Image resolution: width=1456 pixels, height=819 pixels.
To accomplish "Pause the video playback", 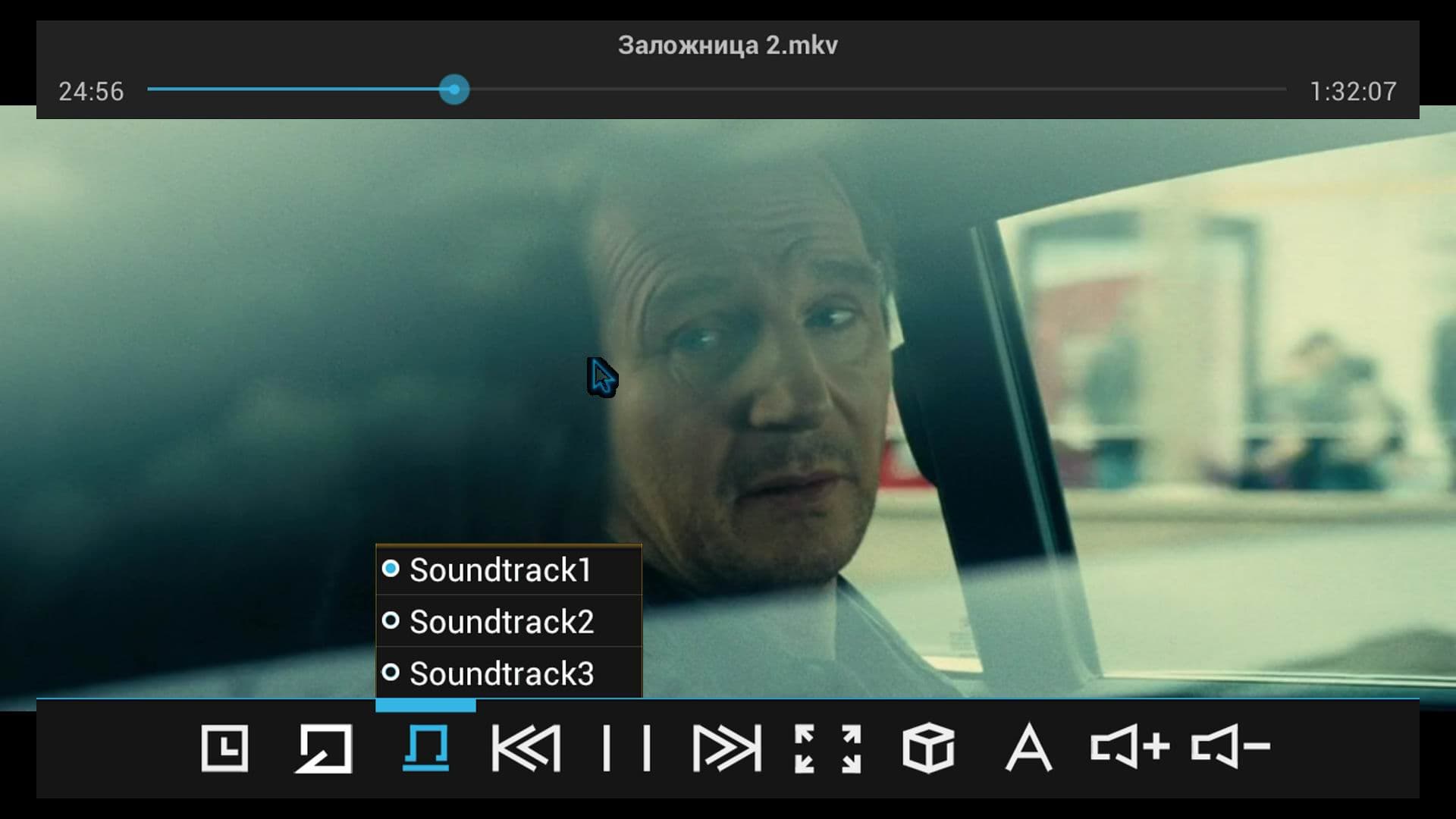I will pos(626,748).
